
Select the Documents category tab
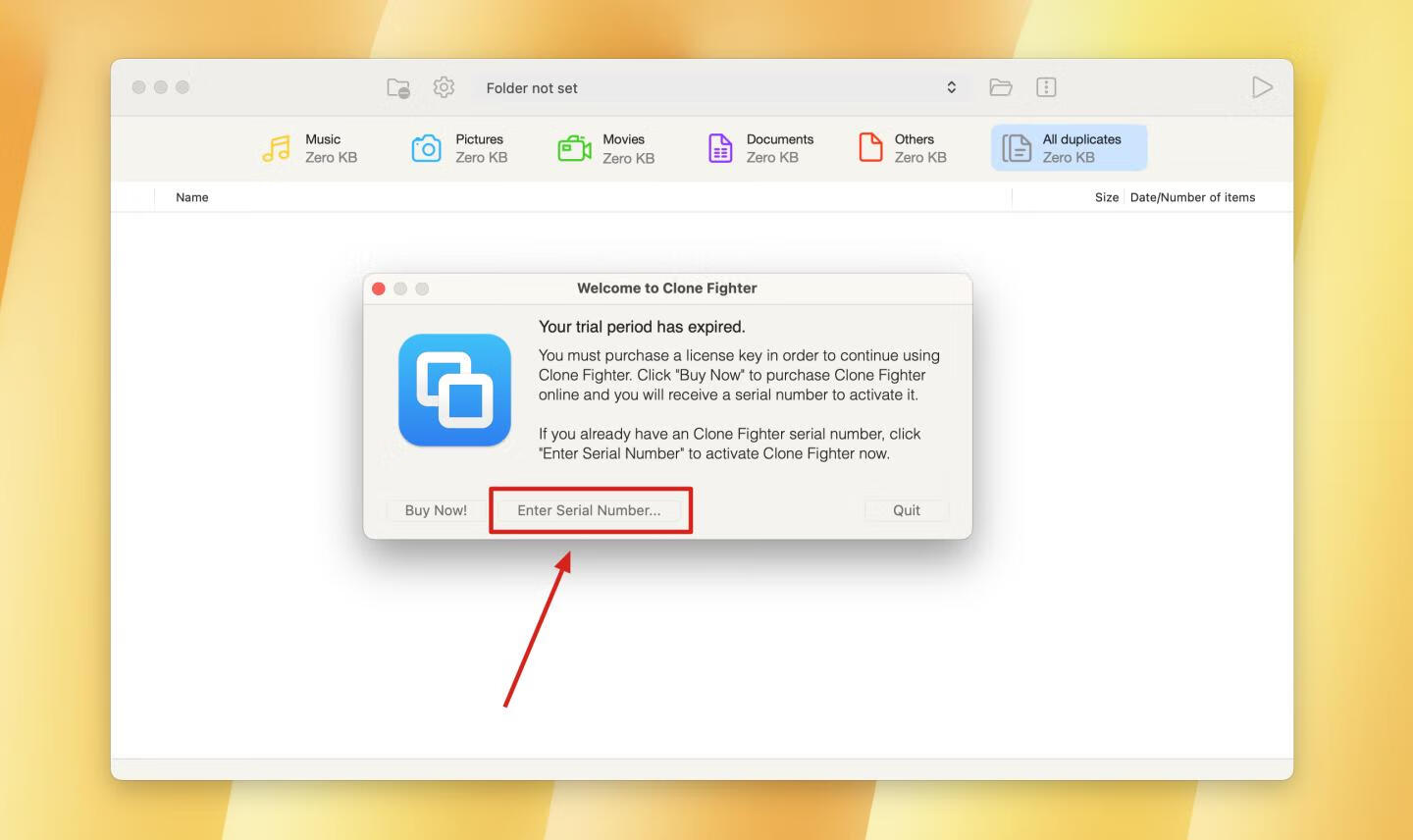[x=760, y=148]
